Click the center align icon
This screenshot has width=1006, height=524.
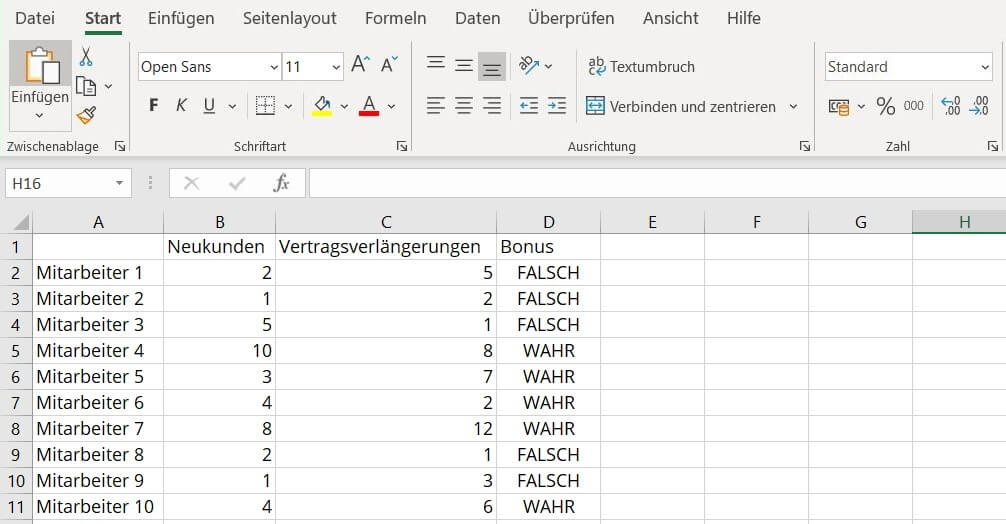(463, 105)
